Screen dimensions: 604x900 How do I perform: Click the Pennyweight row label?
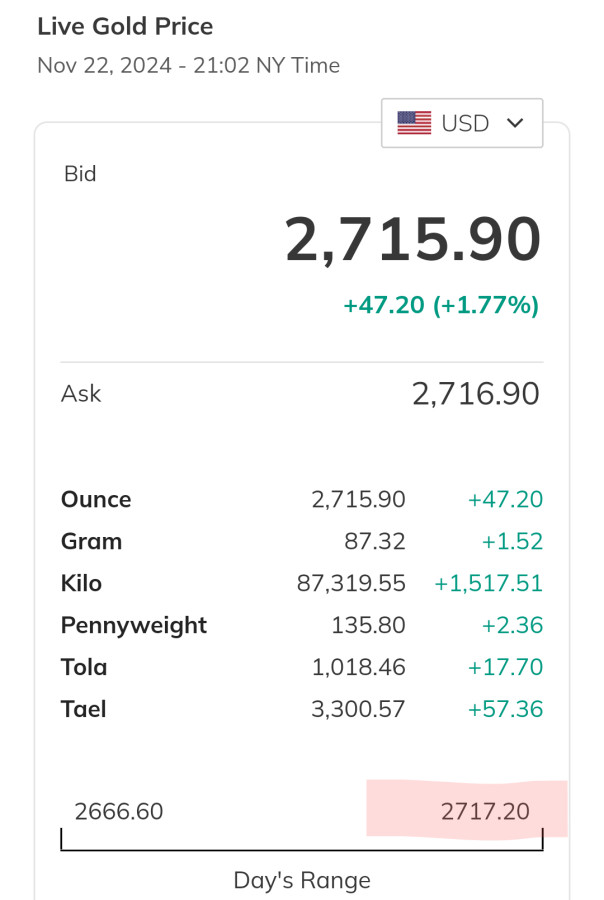pos(134,625)
